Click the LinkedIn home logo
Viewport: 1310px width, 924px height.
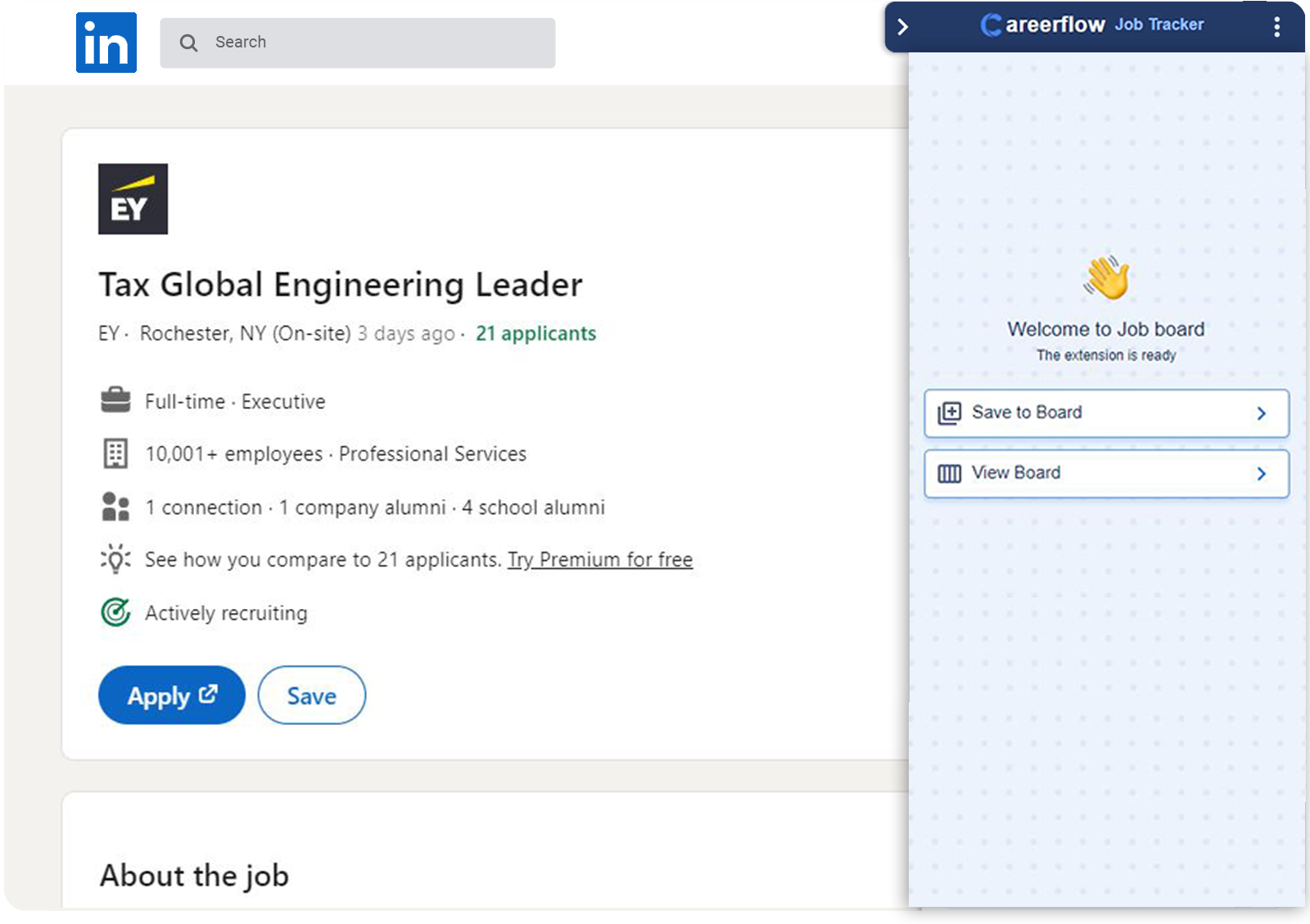[106, 42]
